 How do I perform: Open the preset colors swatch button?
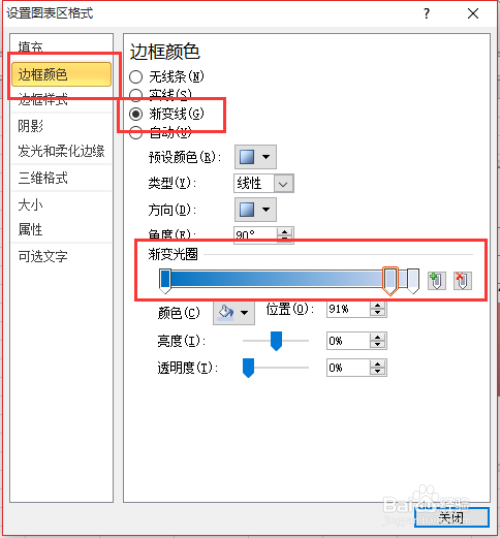(x=255, y=157)
